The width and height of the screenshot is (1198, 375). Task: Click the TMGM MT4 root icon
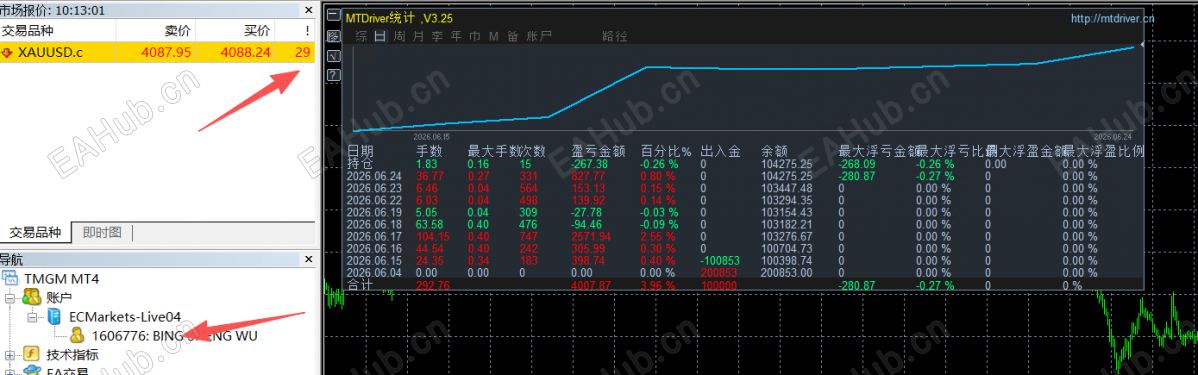tap(11, 279)
